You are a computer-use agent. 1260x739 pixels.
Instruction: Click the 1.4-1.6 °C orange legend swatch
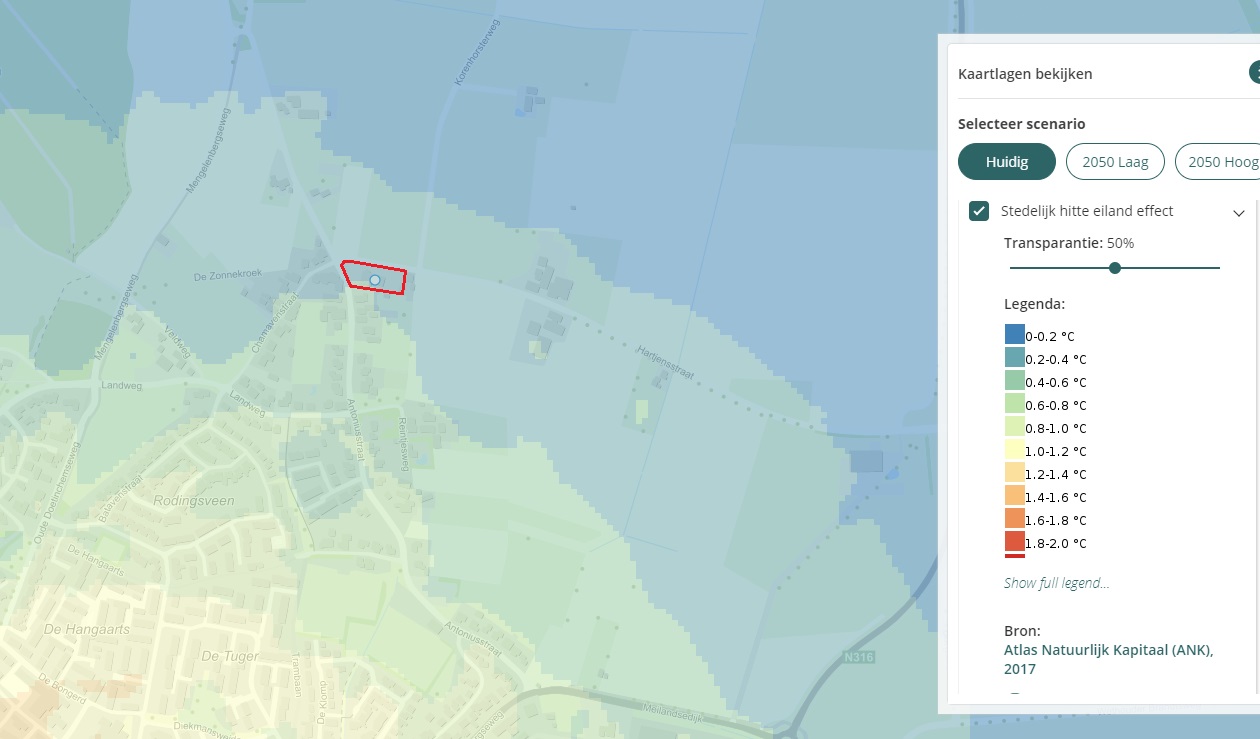[x=1014, y=497]
